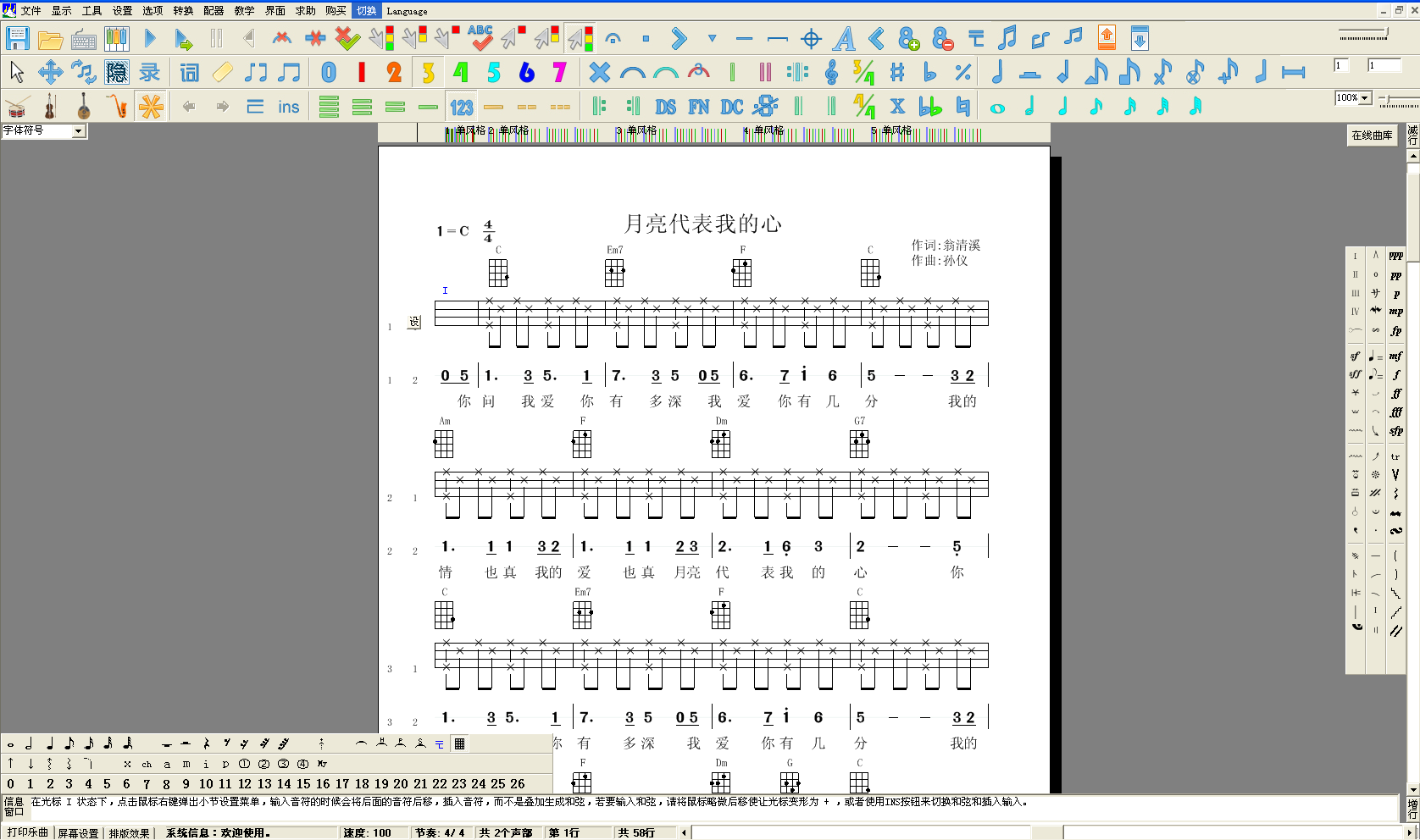Open the 配器 menu

click(x=214, y=11)
